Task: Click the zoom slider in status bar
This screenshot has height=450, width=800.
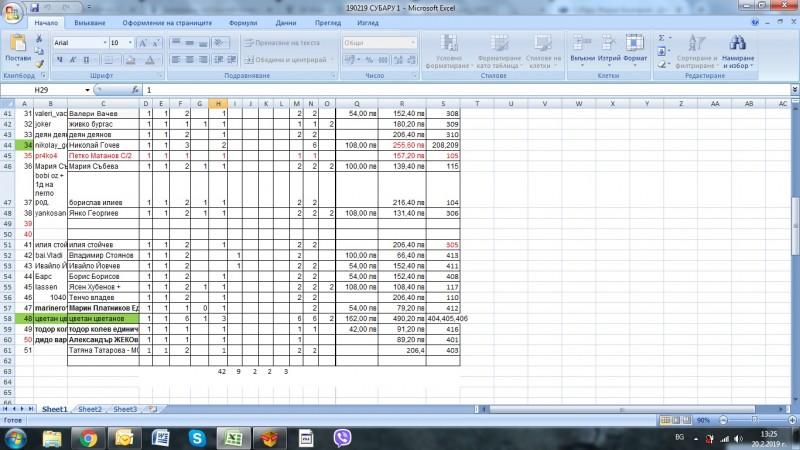Action: pyautogui.click(x=754, y=420)
